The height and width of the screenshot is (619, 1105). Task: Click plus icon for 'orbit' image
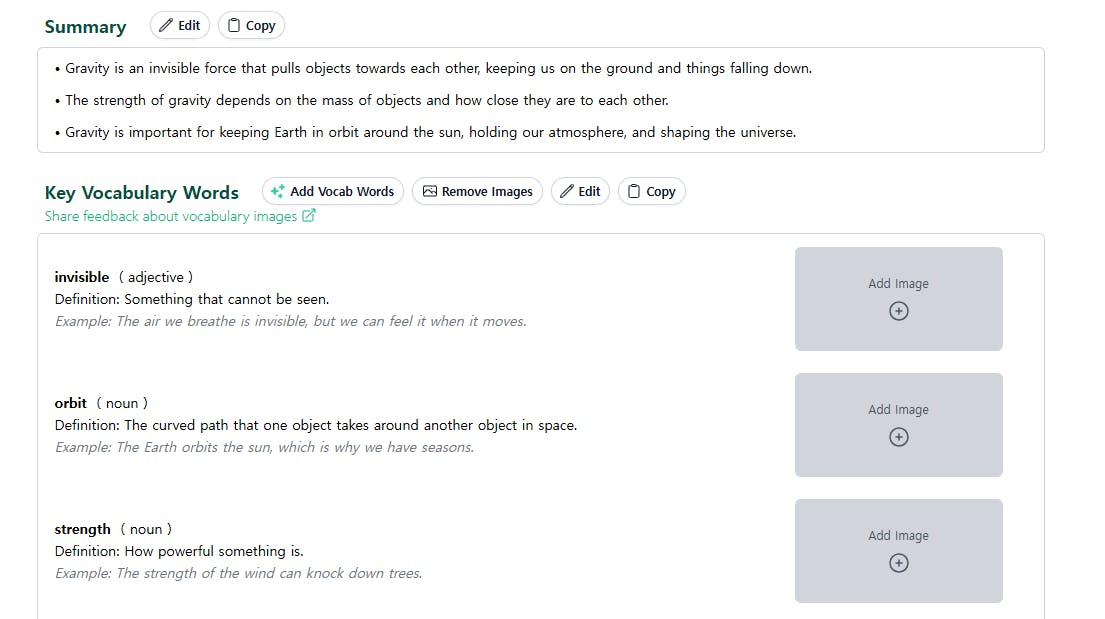click(899, 437)
